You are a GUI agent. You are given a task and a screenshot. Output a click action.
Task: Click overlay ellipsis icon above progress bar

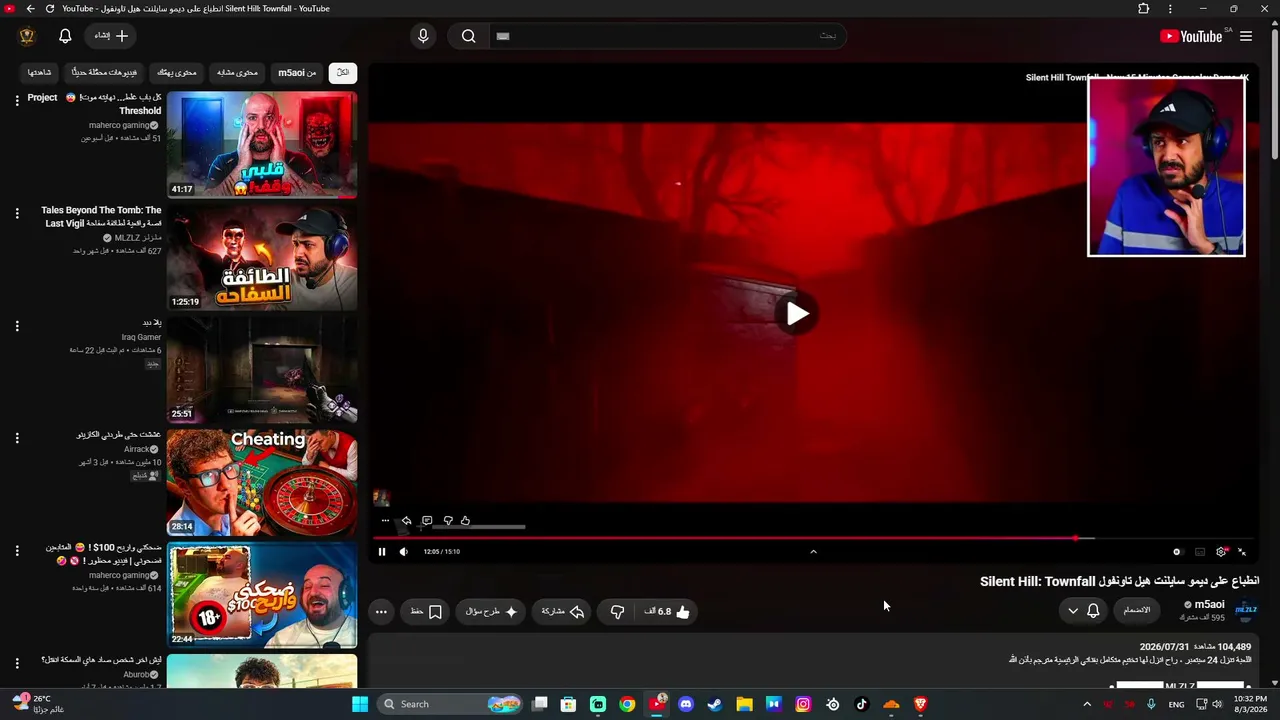(385, 521)
